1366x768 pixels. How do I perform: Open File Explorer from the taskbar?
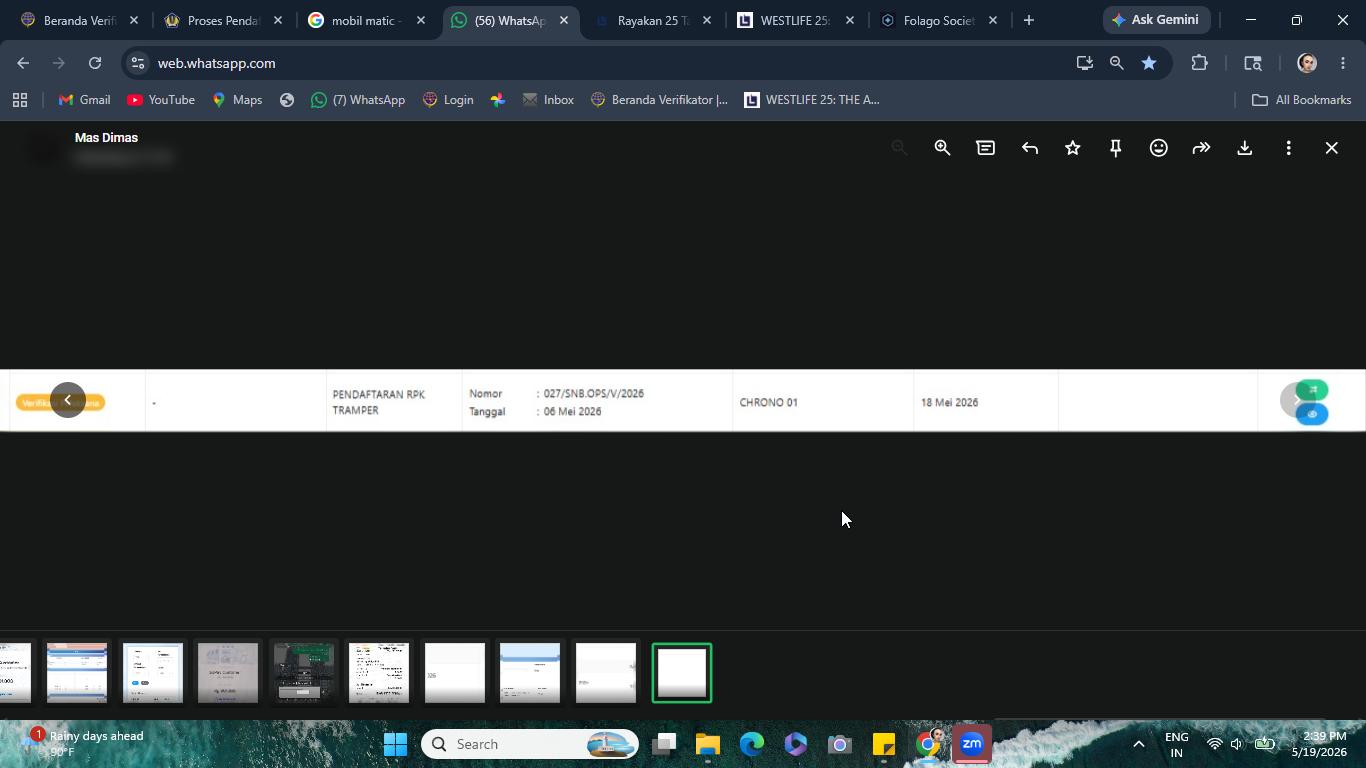click(x=708, y=744)
